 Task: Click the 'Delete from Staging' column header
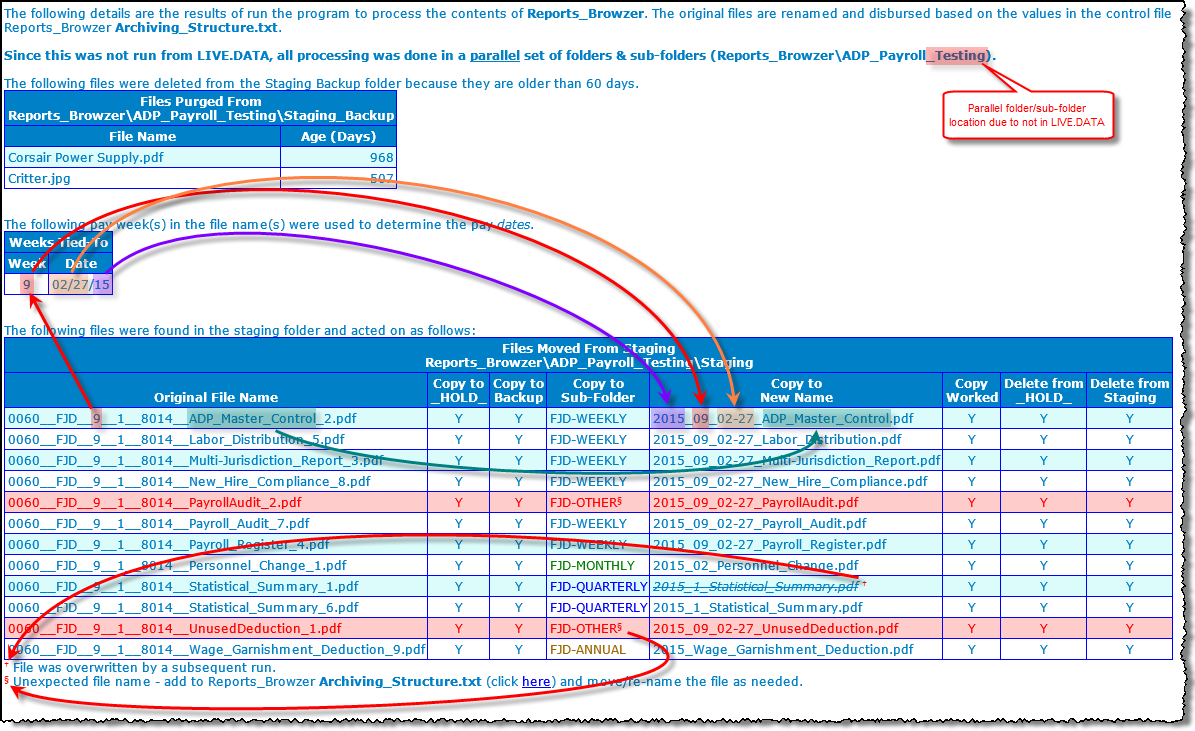[1129, 390]
